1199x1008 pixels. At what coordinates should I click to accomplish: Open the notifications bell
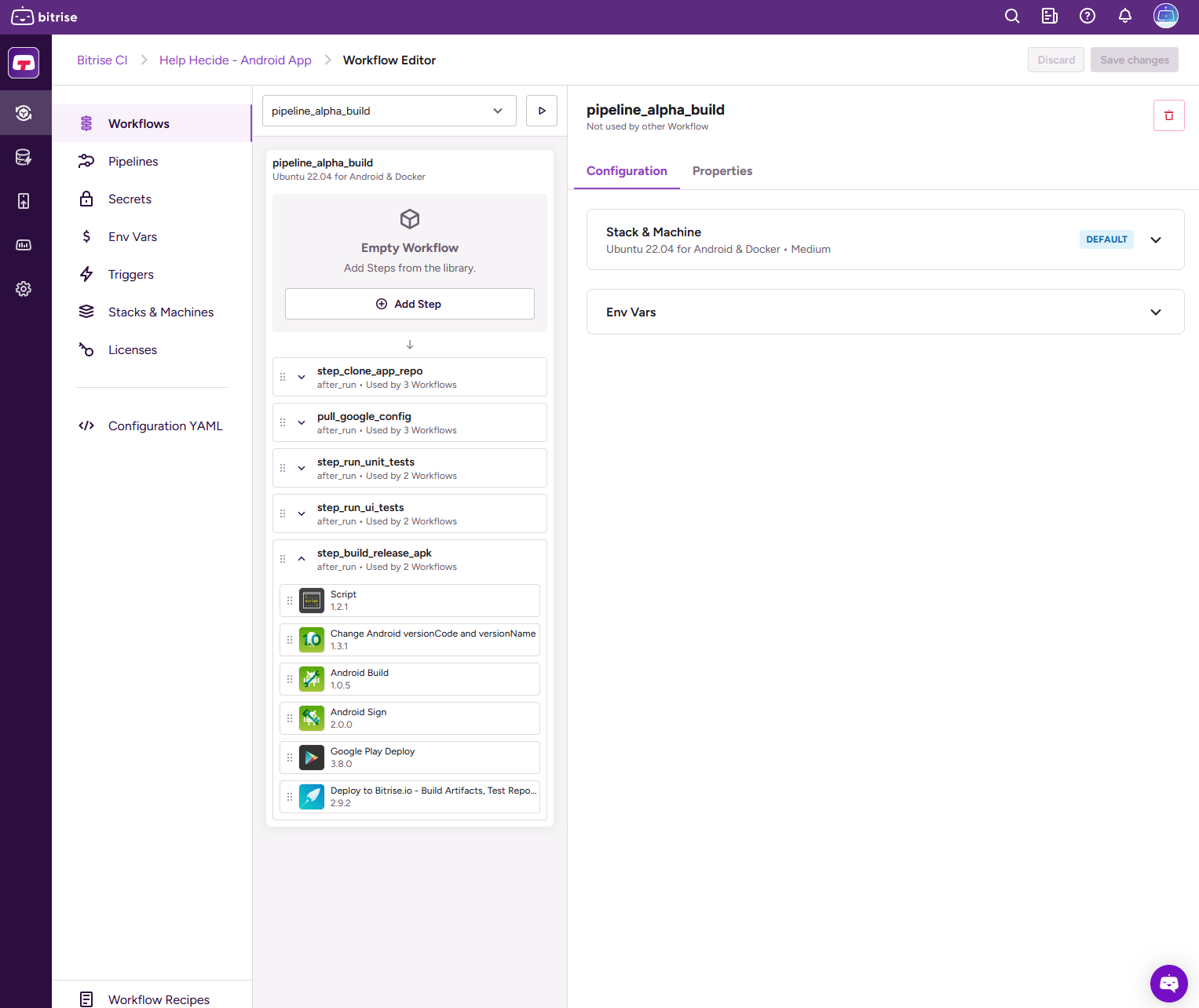[1125, 16]
